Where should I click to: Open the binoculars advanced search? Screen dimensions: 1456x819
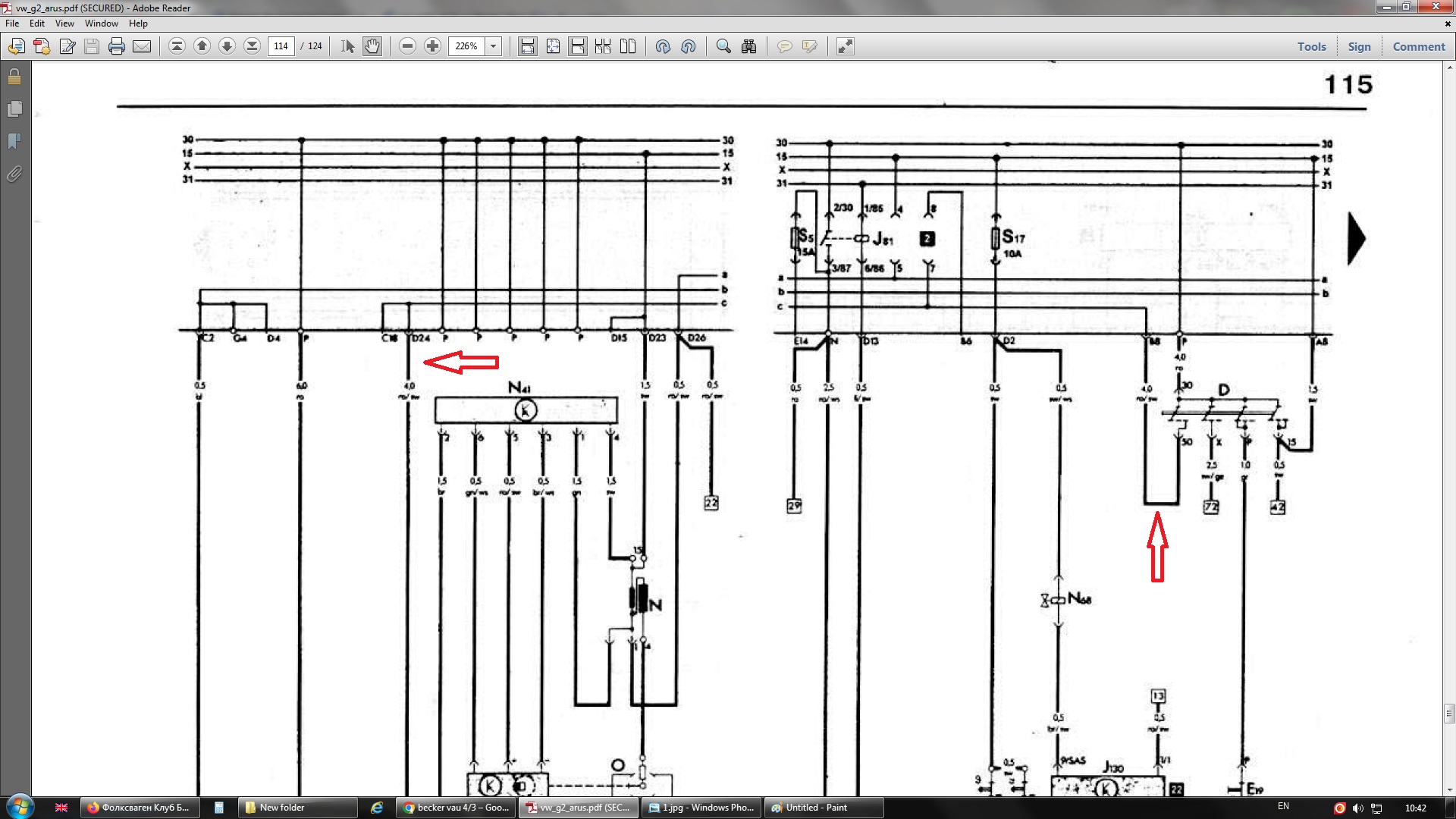(x=748, y=46)
